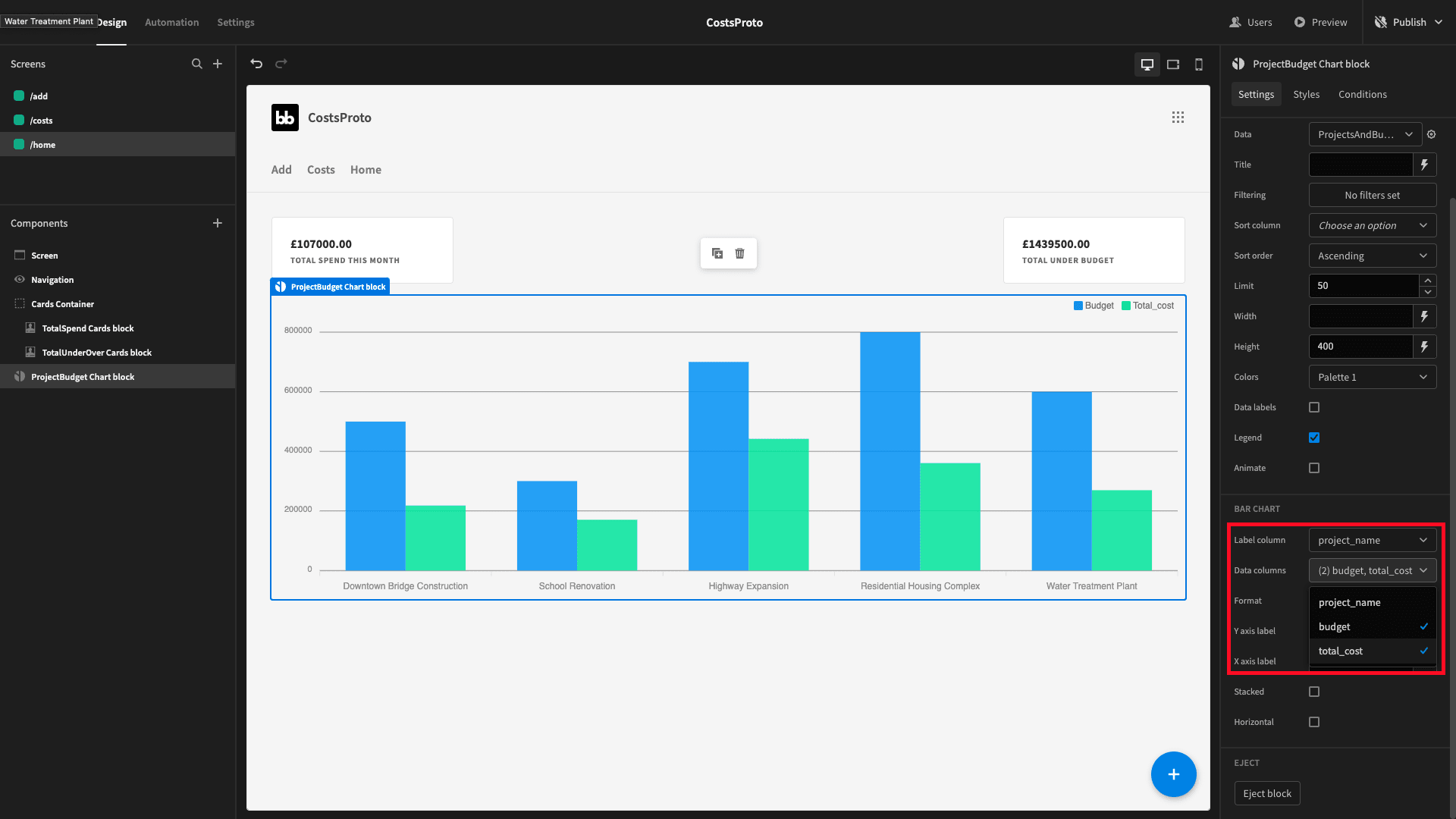Click the Eject block button

(x=1267, y=793)
